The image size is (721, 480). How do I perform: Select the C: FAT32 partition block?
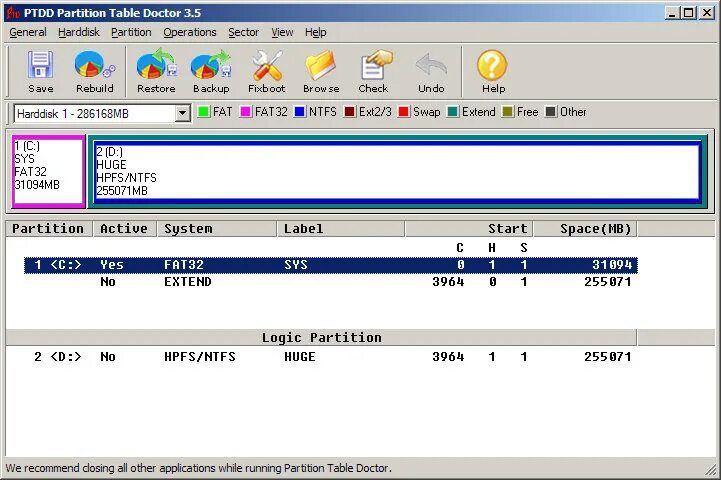point(47,171)
